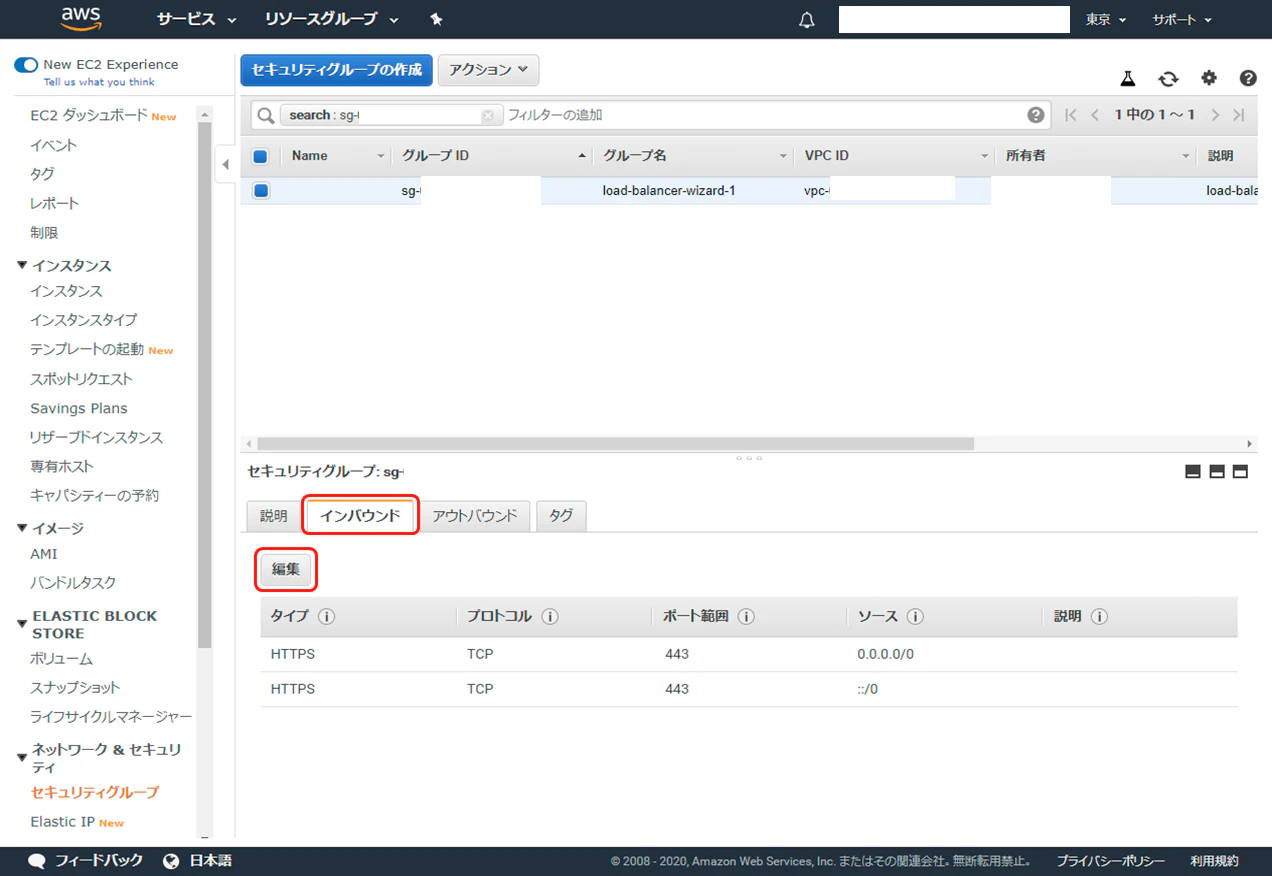1272x876 pixels.
Task: Open the flask experiments icon
Action: pyautogui.click(x=1128, y=78)
